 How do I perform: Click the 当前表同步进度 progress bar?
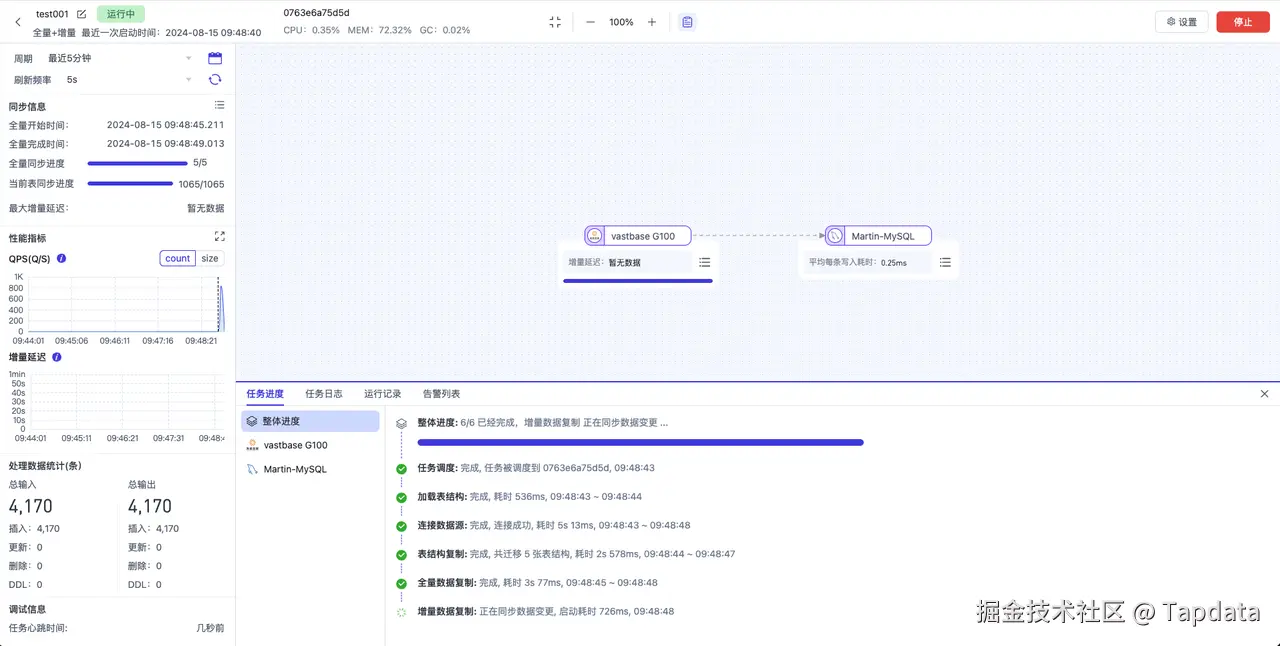click(130, 184)
